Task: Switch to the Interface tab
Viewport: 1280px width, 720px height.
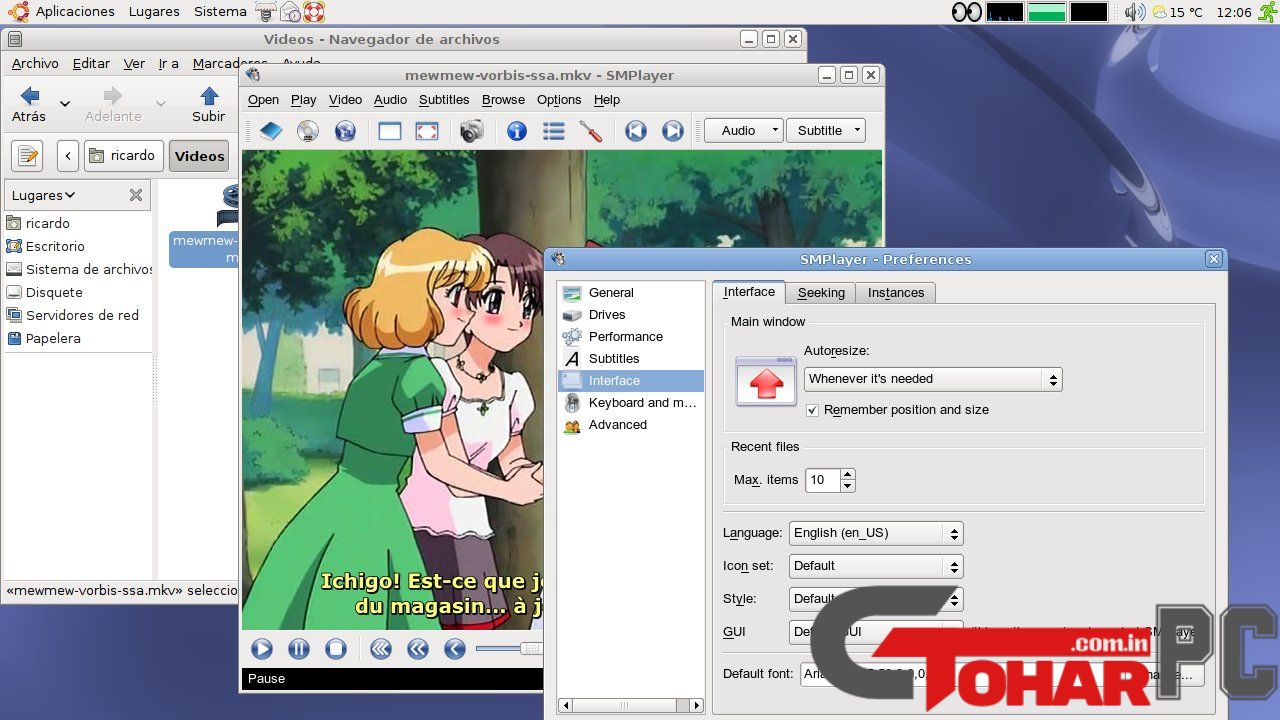Action: tap(749, 292)
